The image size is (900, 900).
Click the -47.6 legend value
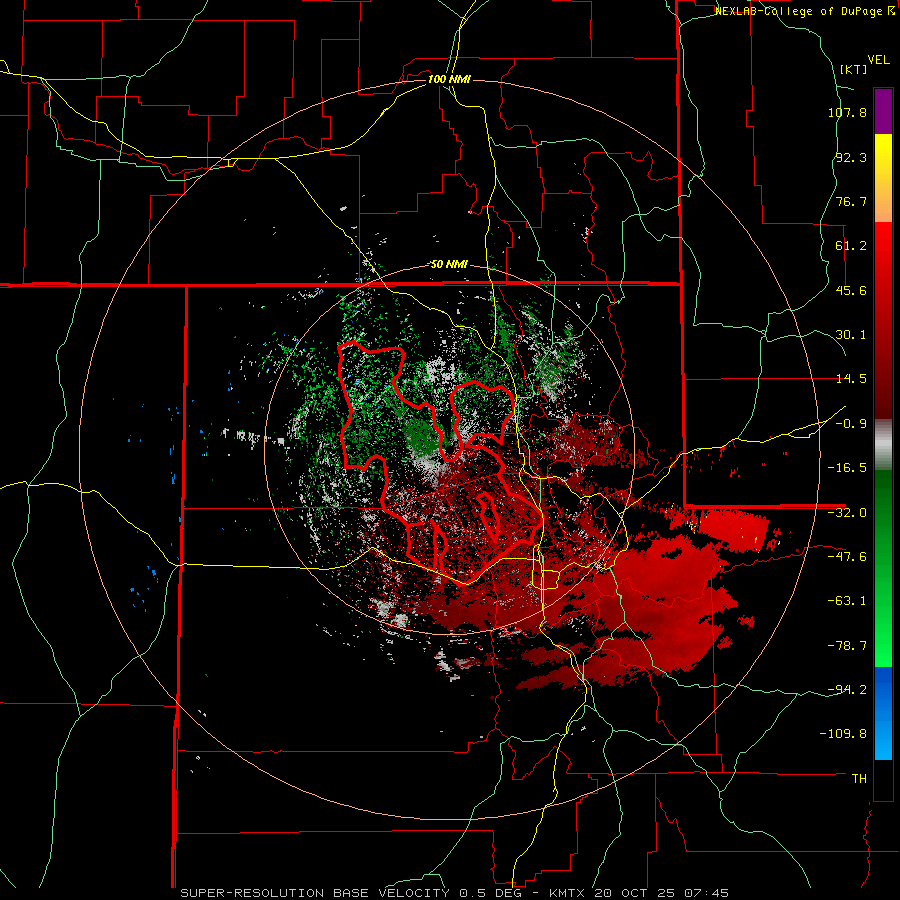[847, 557]
